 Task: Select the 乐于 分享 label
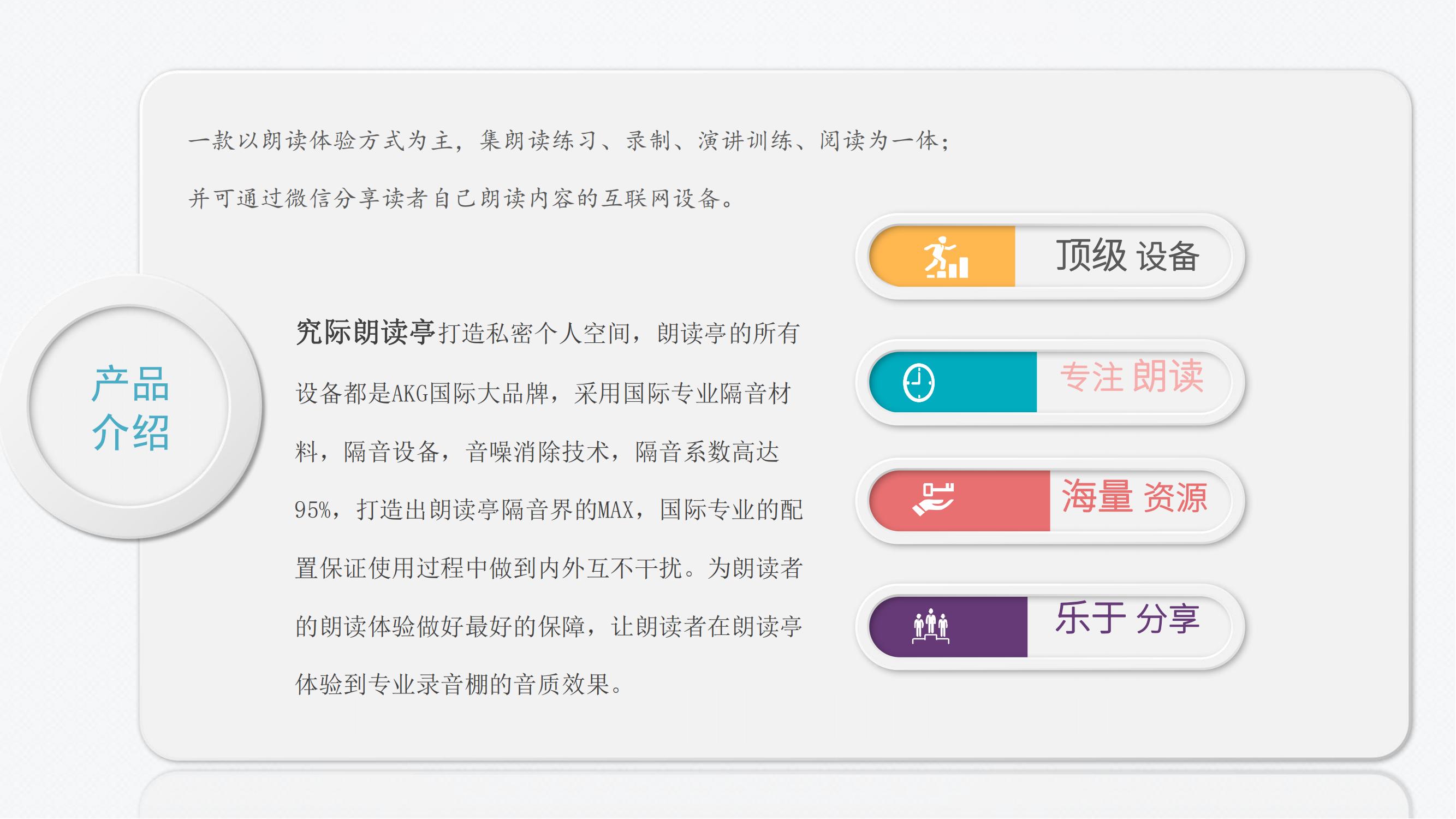[x=1127, y=617]
